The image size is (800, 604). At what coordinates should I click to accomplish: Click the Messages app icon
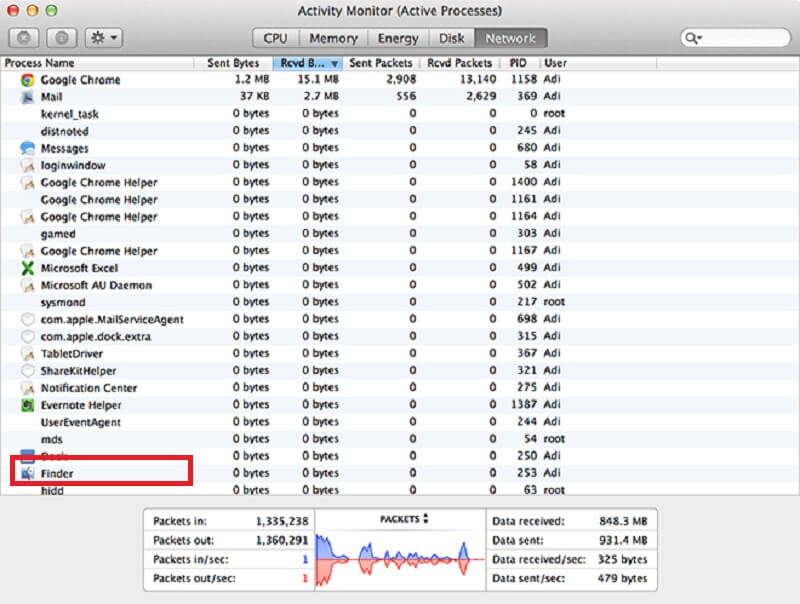pyautogui.click(x=28, y=148)
